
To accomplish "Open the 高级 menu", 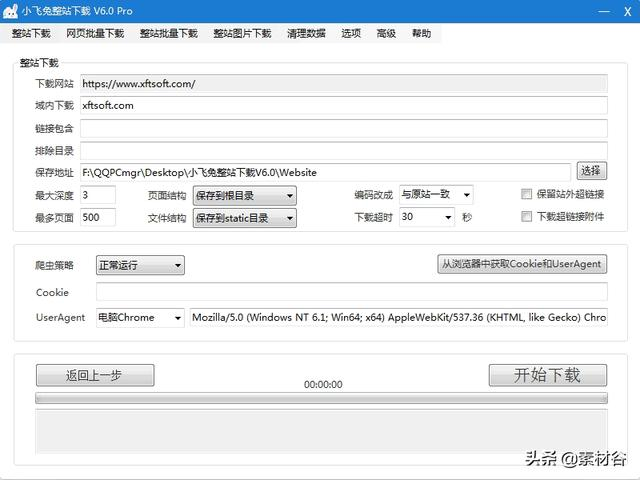I will [386, 33].
